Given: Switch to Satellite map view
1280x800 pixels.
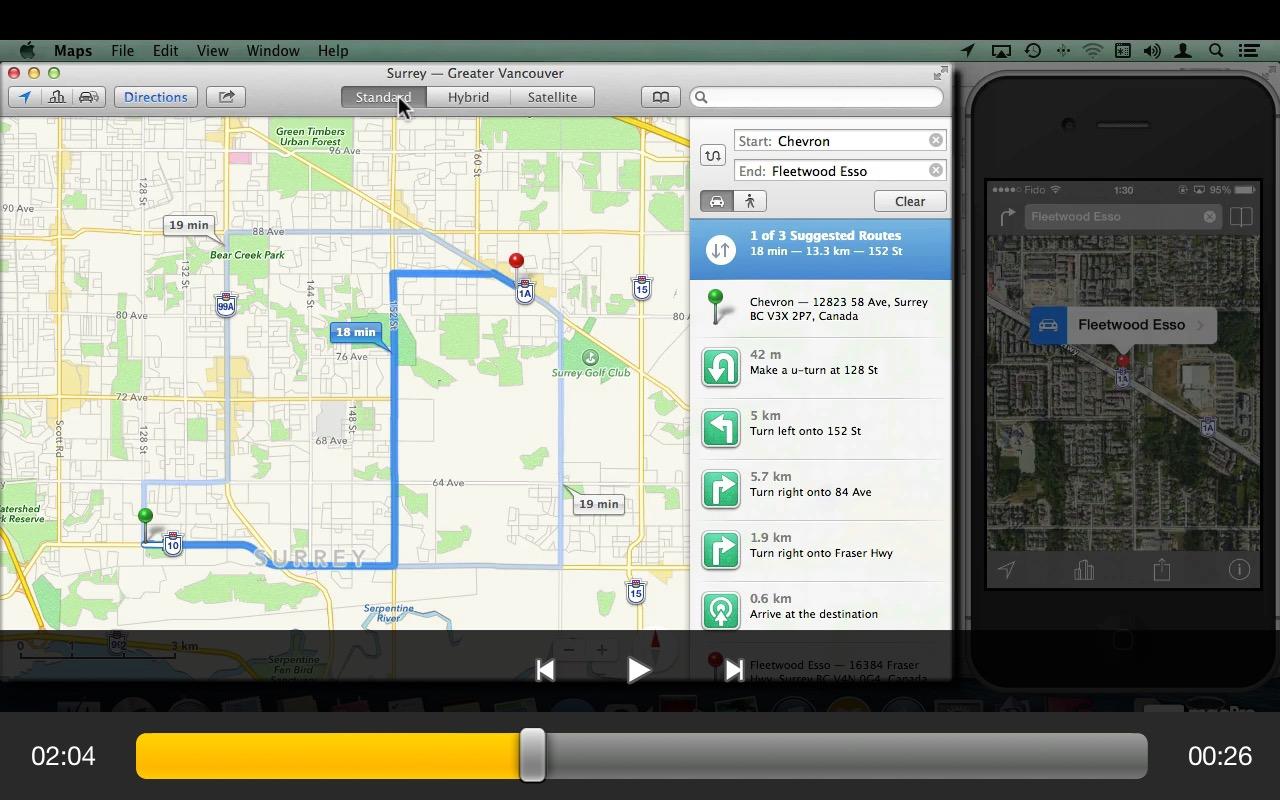Looking at the screenshot, I should click(x=552, y=97).
